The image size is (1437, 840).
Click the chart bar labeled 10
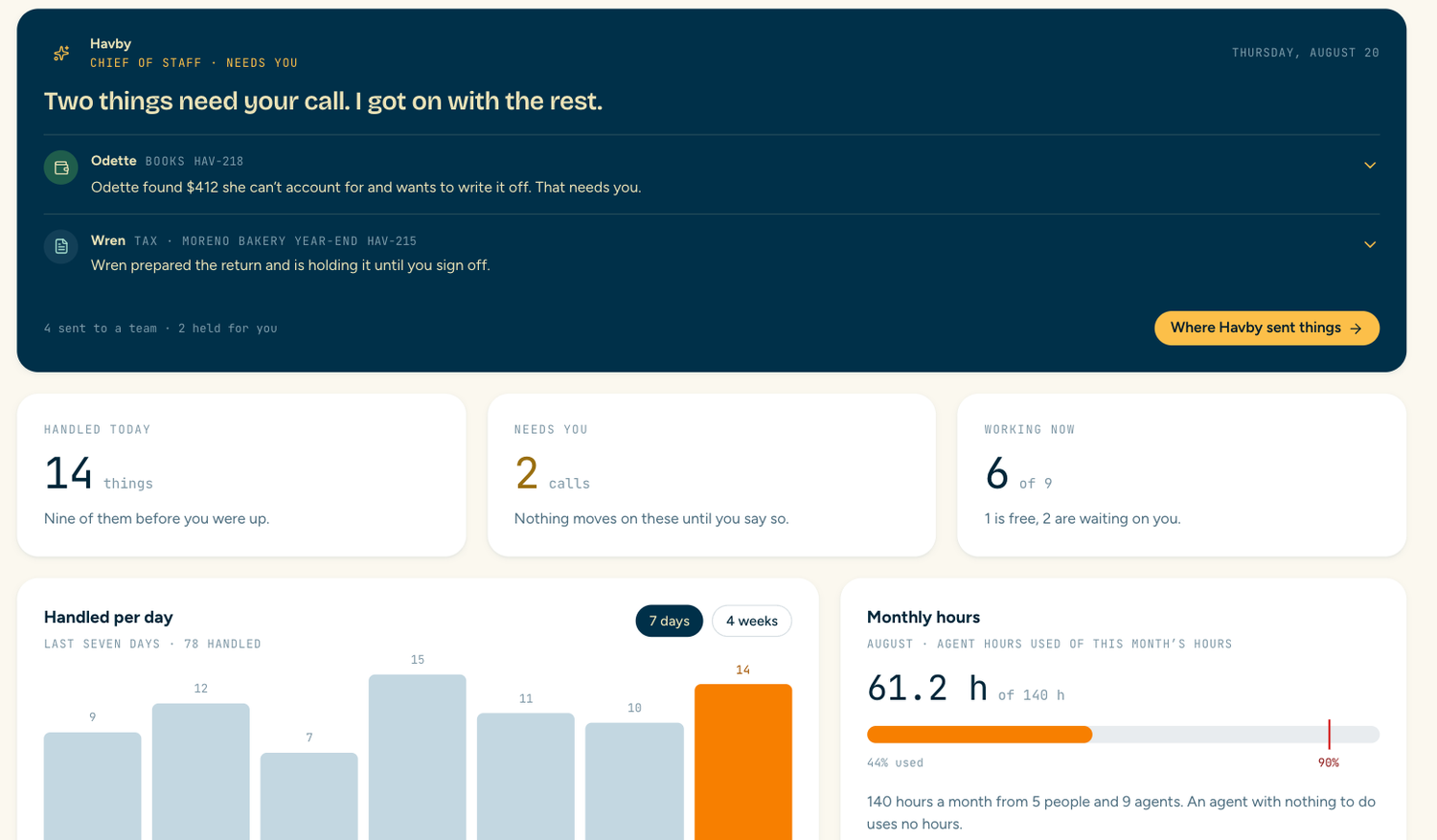click(x=634, y=781)
